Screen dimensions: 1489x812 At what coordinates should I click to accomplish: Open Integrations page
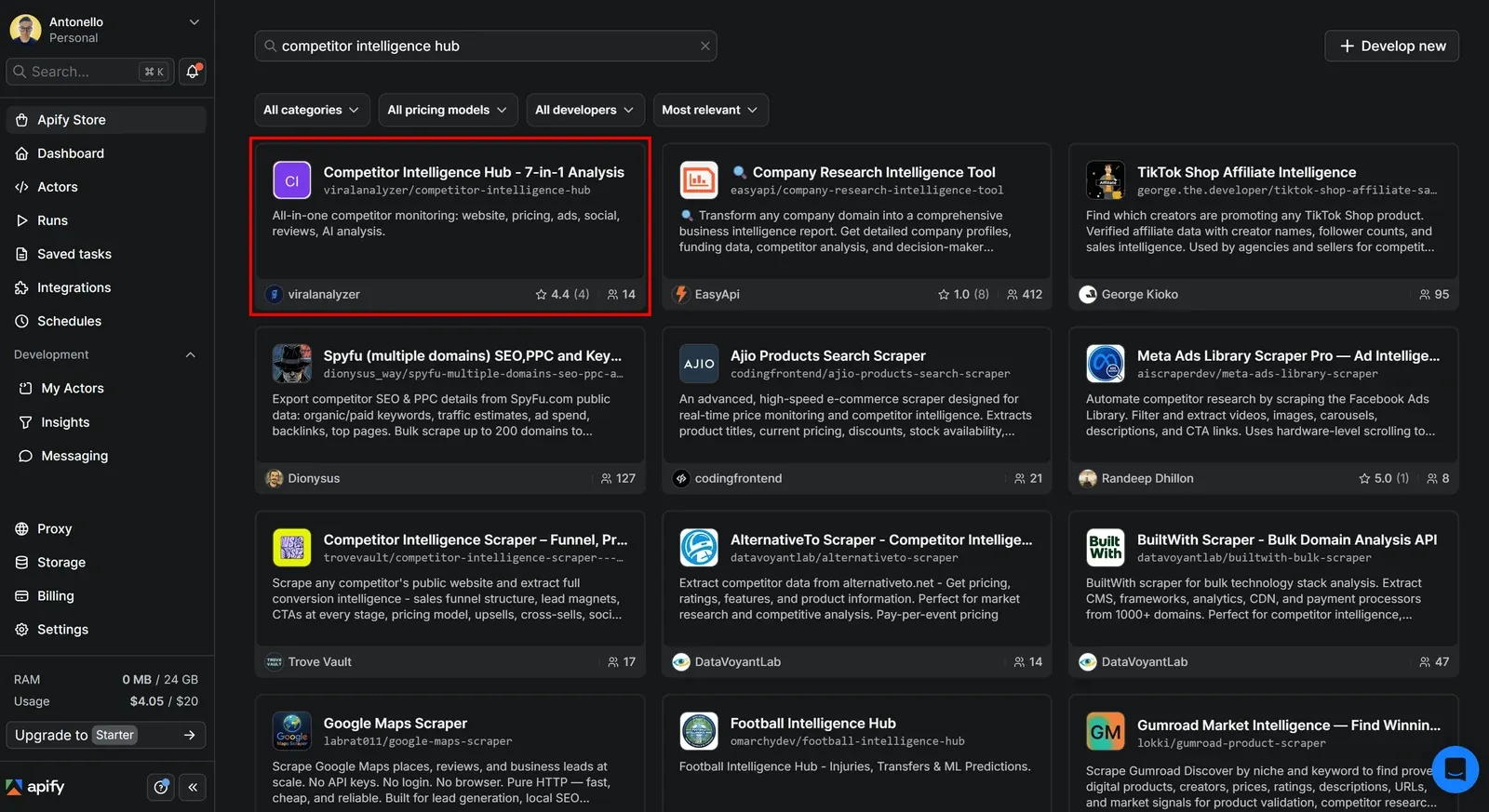[106, 287]
